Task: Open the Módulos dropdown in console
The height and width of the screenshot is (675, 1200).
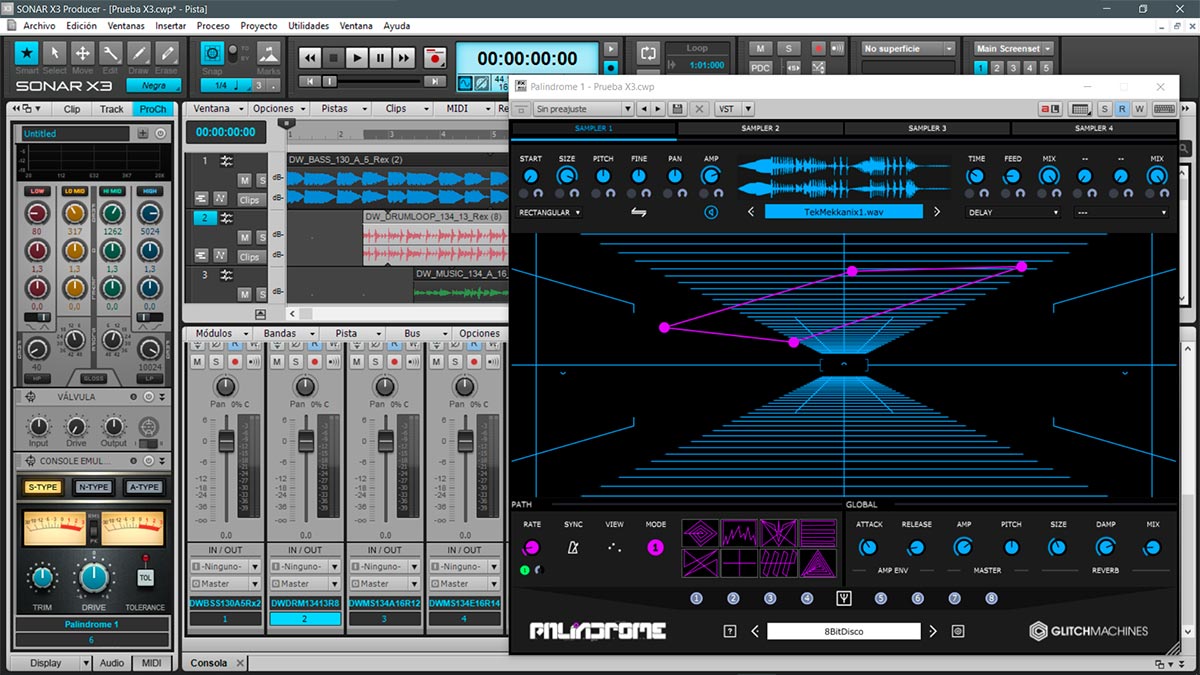Action: [219, 333]
